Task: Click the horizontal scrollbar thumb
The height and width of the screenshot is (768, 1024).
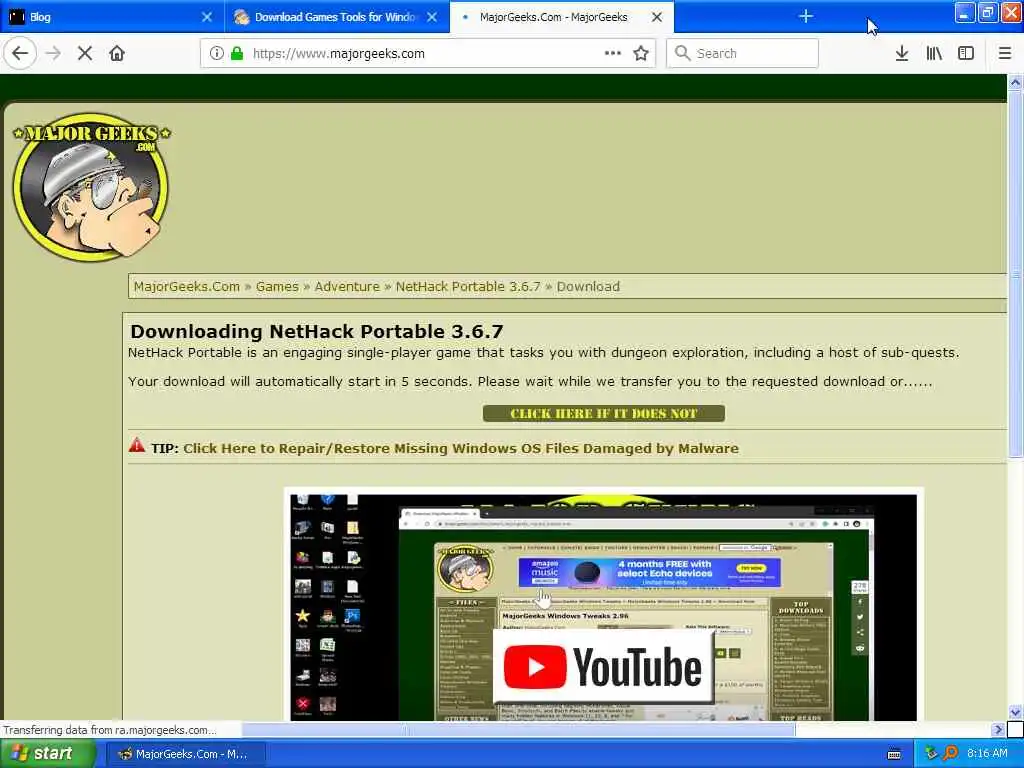Action: (x=519, y=729)
